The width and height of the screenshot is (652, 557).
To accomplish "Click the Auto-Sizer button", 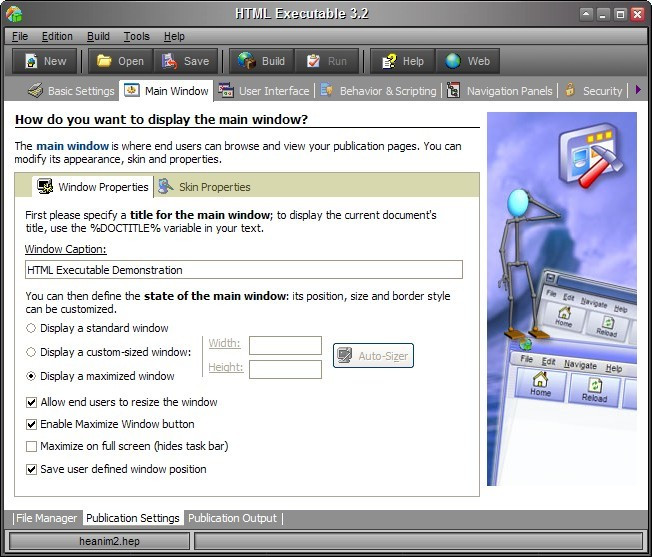I will pos(373,355).
